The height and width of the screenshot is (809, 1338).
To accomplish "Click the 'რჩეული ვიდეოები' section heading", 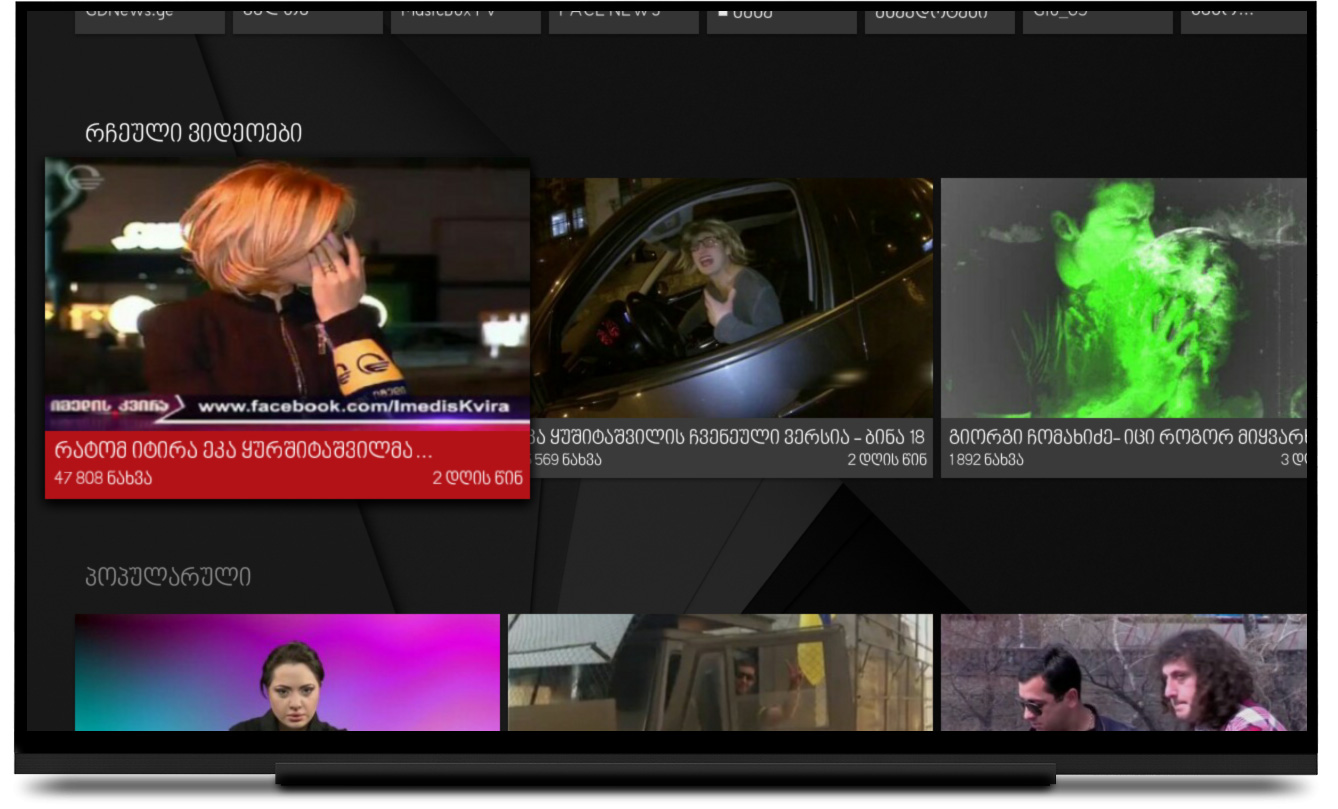I will point(193,134).
